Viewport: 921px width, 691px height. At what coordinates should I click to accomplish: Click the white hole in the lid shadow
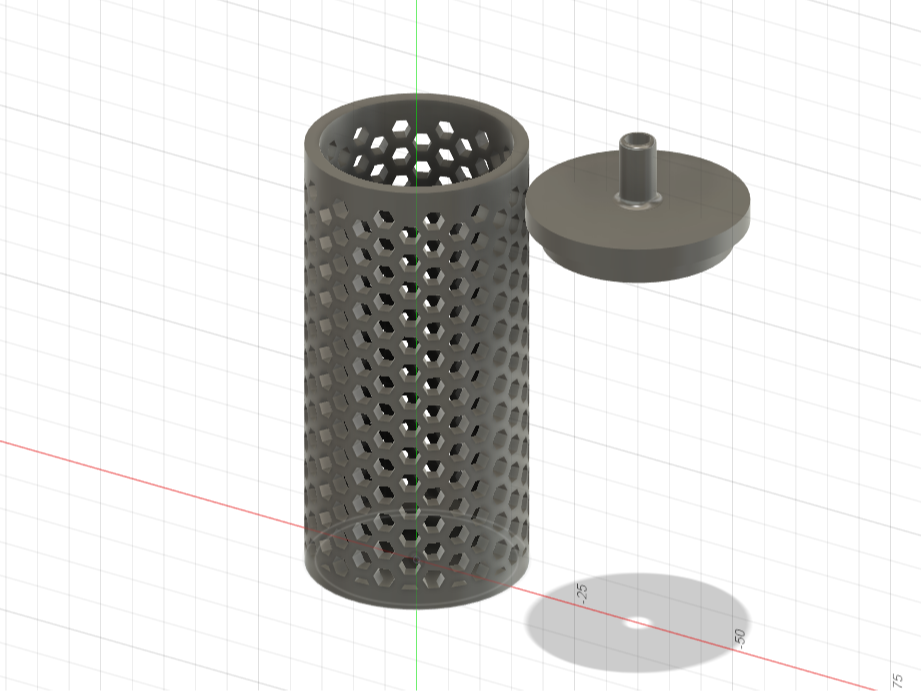point(637,623)
